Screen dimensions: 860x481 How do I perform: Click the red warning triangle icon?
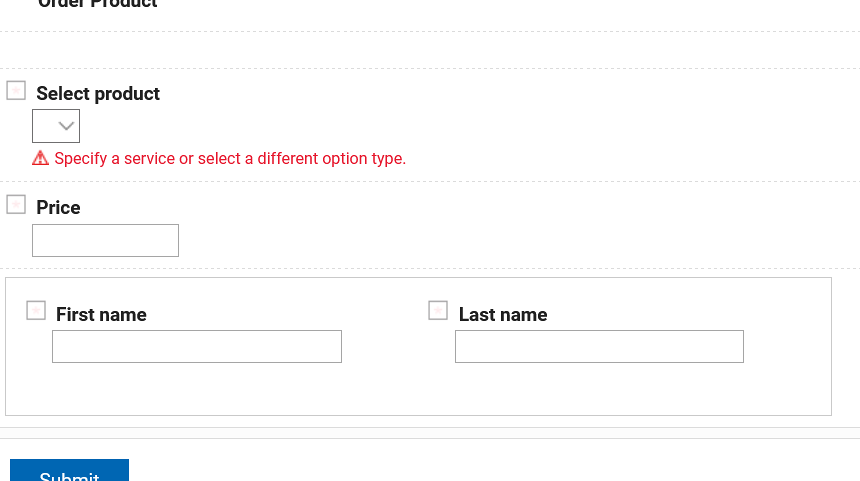click(40, 158)
